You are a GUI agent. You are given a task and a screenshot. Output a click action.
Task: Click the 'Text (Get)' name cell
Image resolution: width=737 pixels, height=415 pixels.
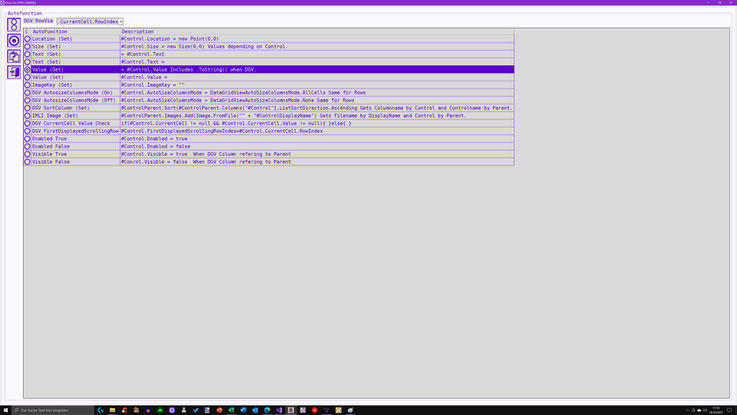[75, 54]
